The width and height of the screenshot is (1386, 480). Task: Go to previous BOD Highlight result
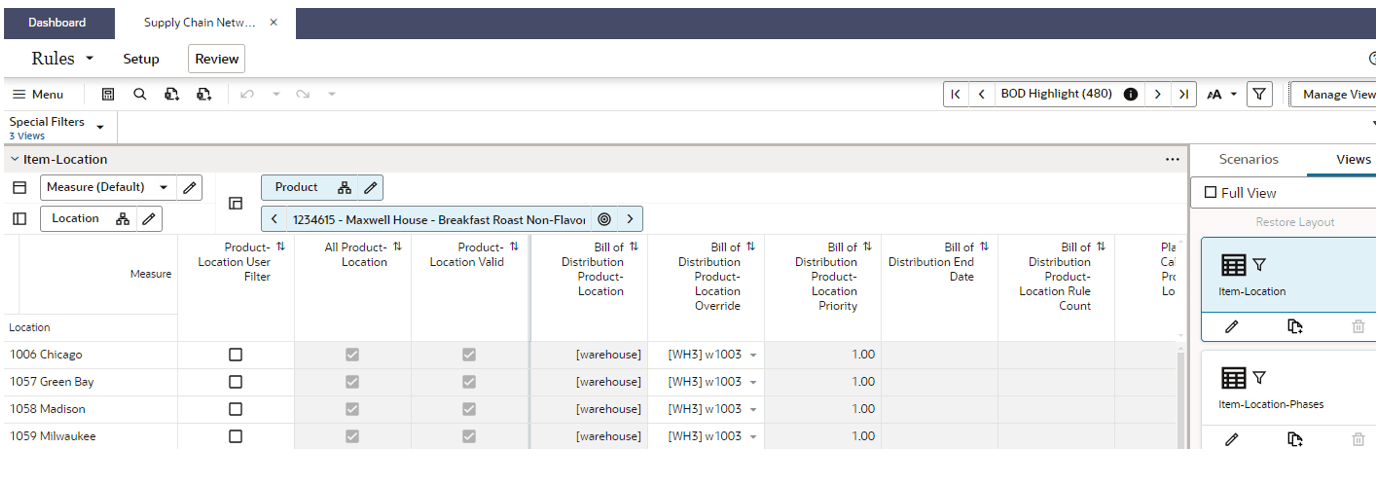[x=982, y=94]
